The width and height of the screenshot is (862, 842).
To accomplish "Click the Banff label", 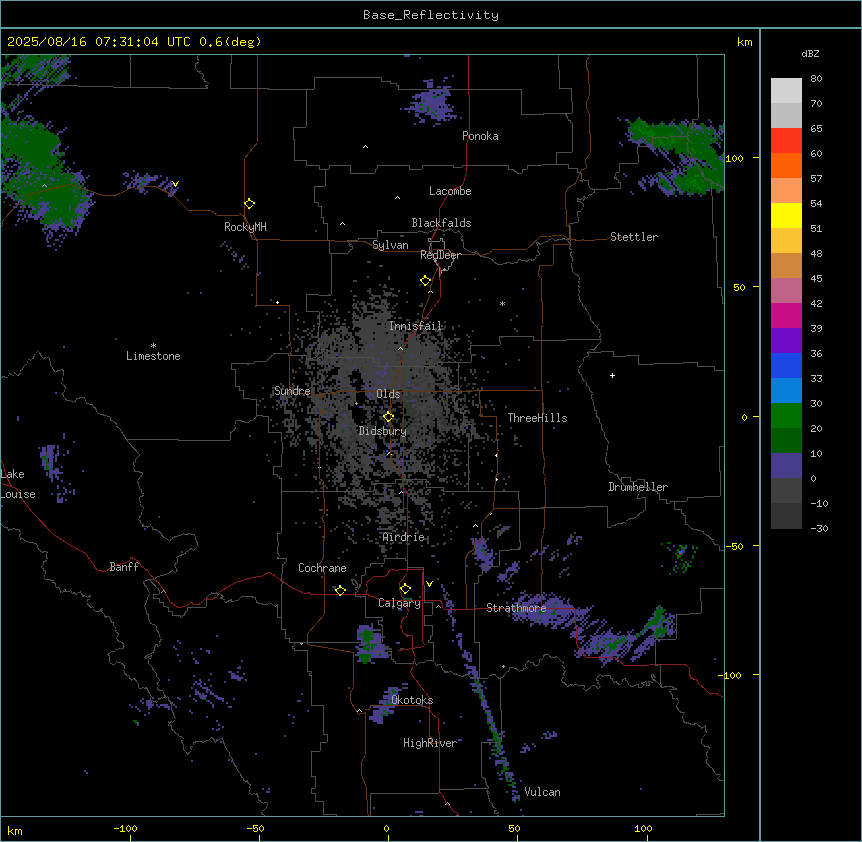I will (124, 567).
